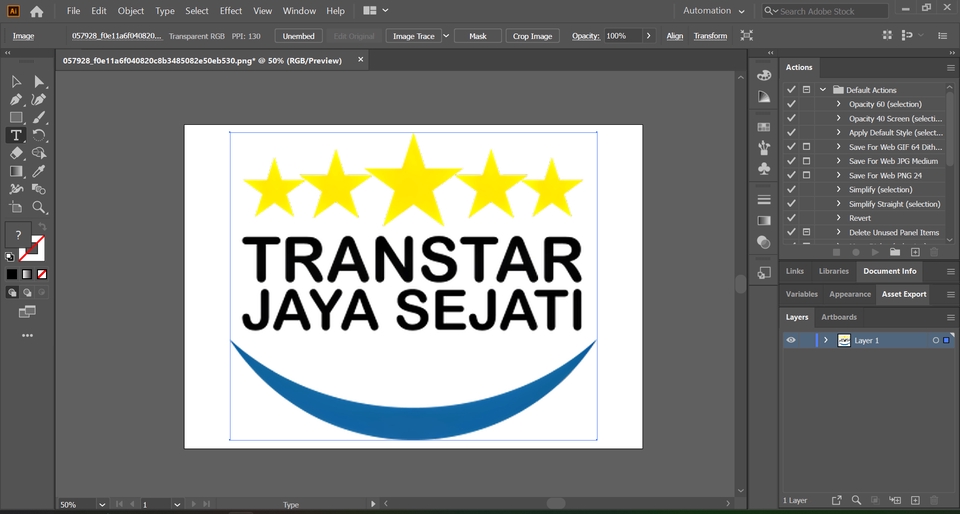The height and width of the screenshot is (514, 960).
Task: Open the Color Guide panel icon
Action: tap(763, 97)
